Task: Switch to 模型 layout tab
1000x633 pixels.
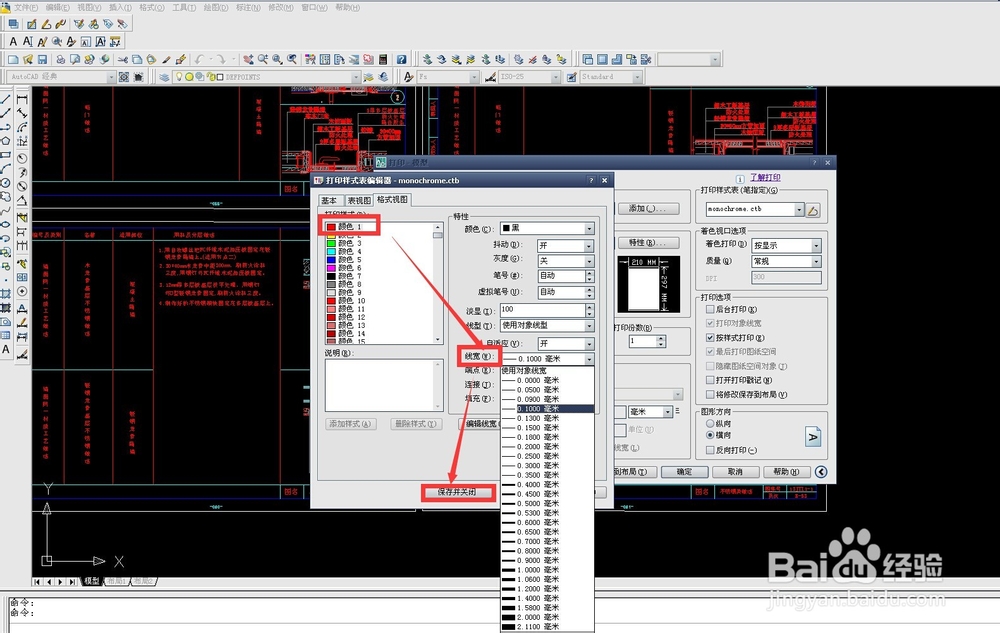Action: tap(92, 581)
